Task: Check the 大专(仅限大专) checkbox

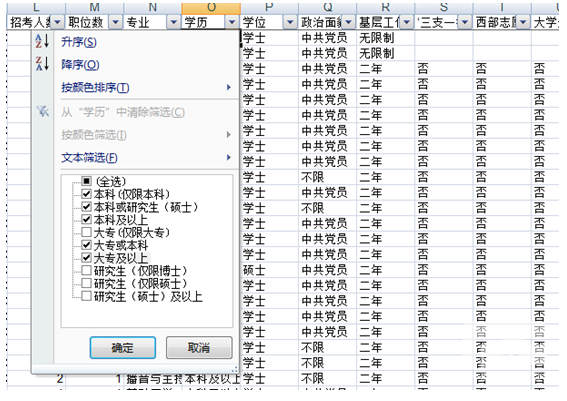Action: (86, 232)
